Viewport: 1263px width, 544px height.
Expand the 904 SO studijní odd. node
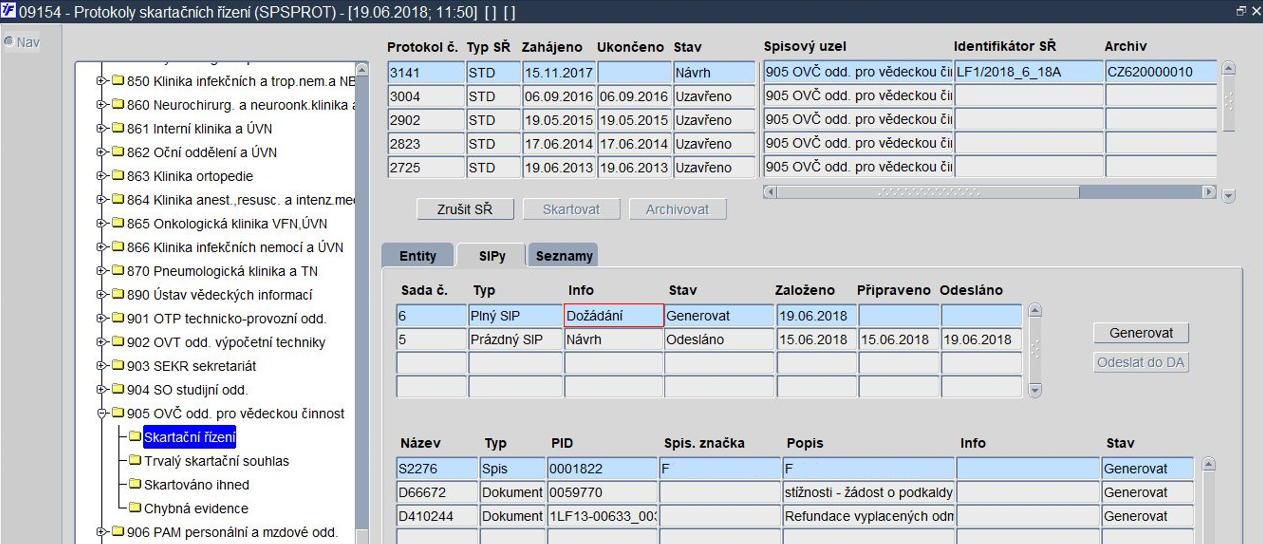point(101,390)
